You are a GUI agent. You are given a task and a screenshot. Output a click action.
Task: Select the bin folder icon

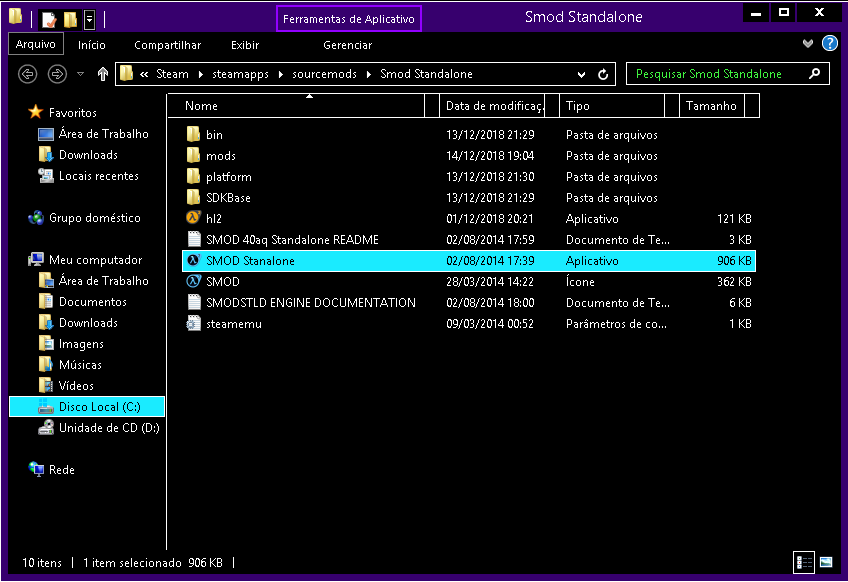(193, 134)
